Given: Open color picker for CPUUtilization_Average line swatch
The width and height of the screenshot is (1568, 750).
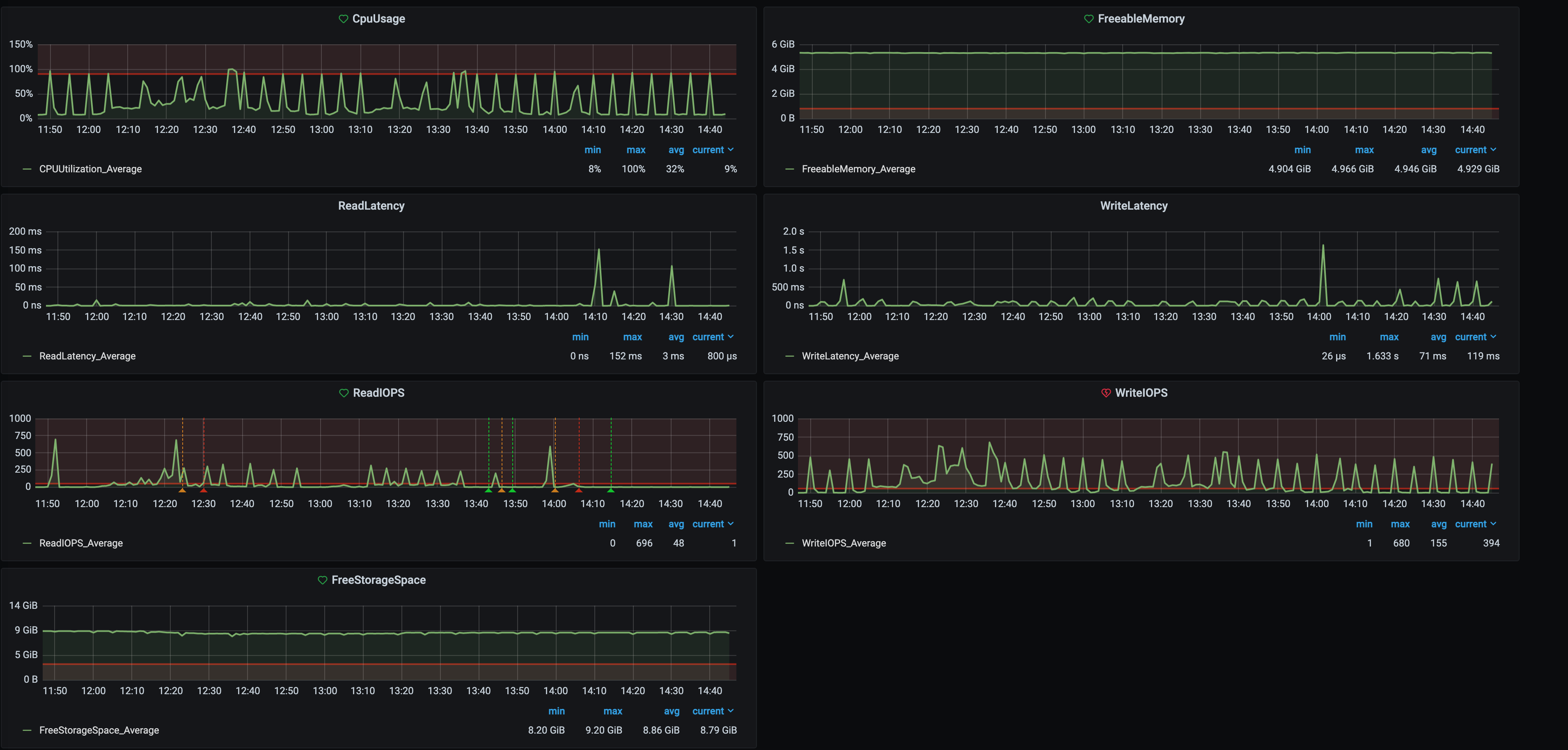Looking at the screenshot, I should pyautogui.click(x=27, y=169).
